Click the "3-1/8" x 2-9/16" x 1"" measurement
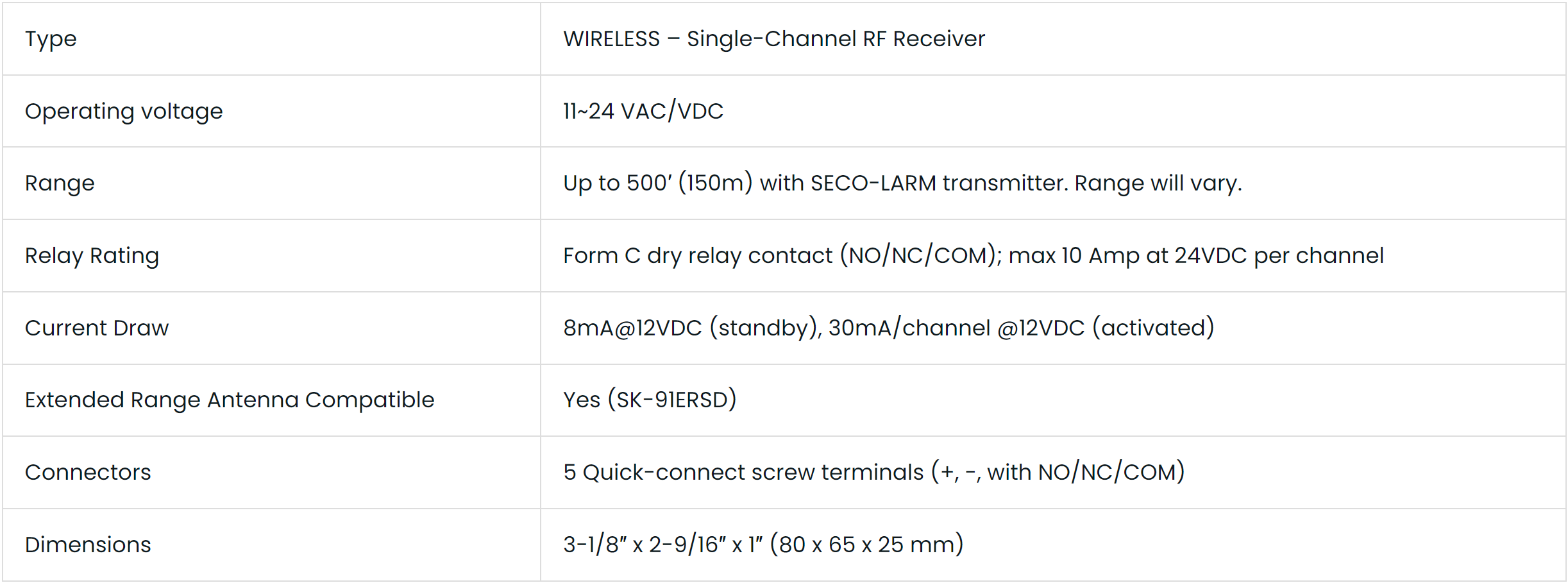 coord(662,545)
